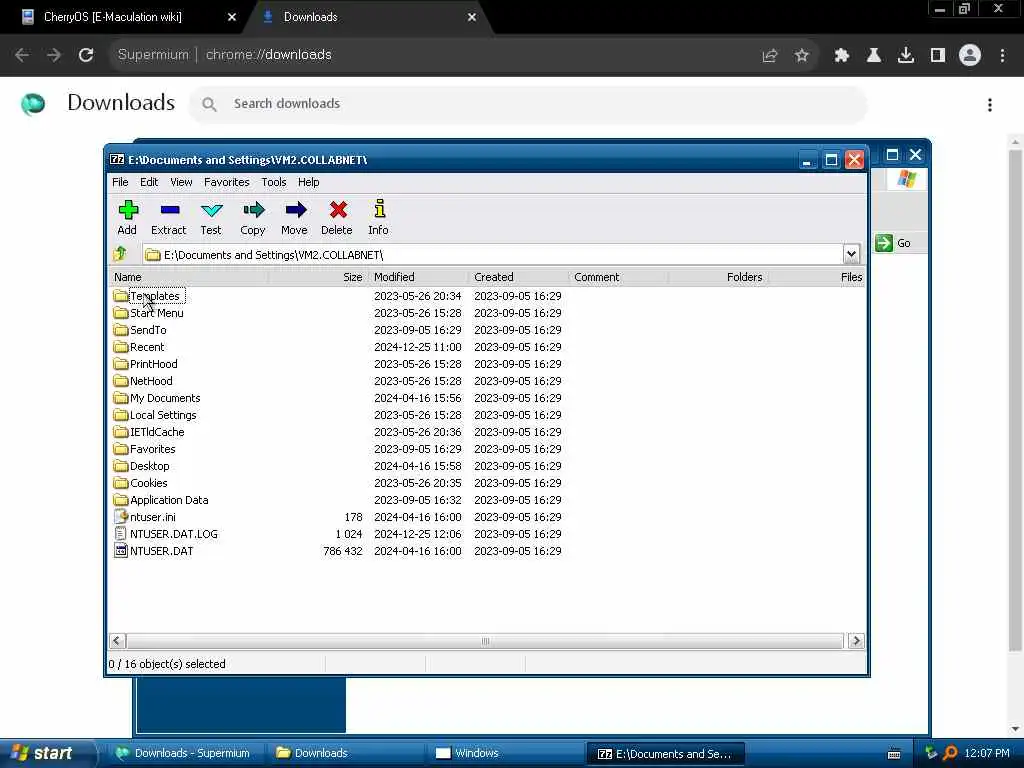This screenshot has height=768, width=1024.
Task: Run Test from the 7-Zip toolbar
Action: tap(211, 217)
